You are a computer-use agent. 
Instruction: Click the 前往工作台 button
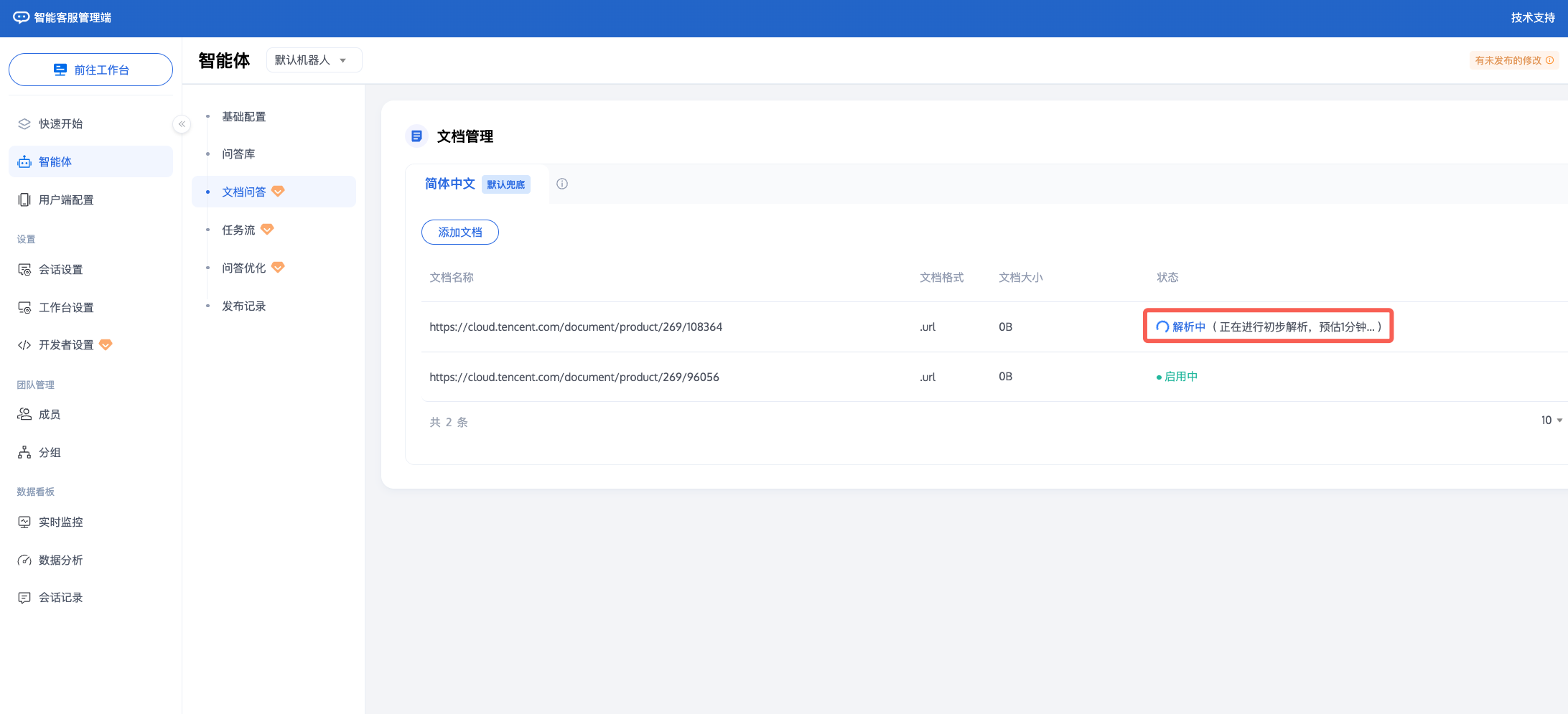90,70
